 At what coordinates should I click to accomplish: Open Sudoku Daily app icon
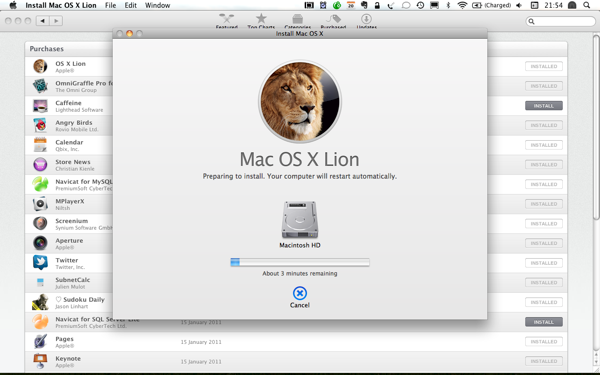pyautogui.click(x=40, y=302)
